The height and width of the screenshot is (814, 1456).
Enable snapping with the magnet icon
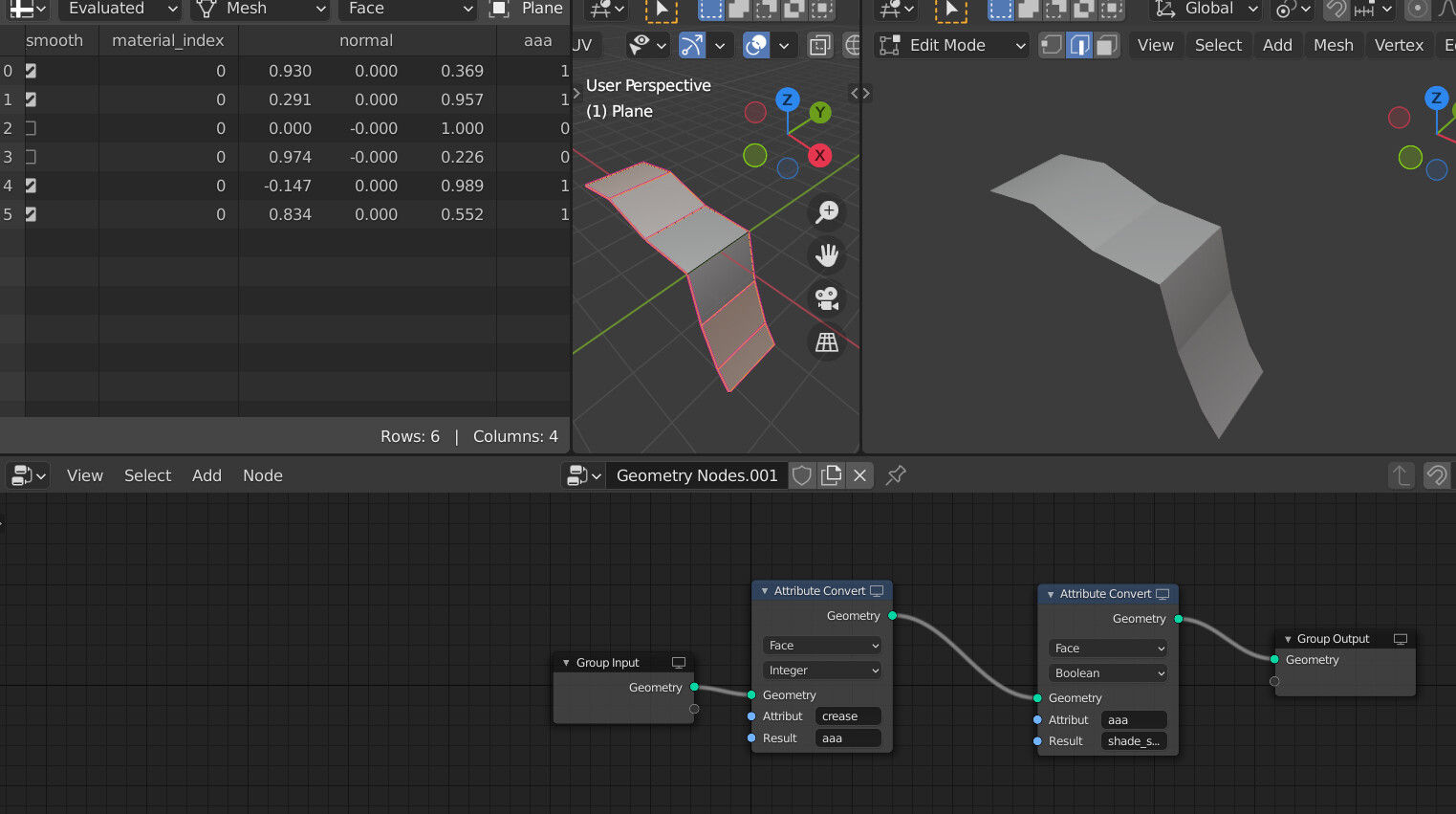point(1335,11)
